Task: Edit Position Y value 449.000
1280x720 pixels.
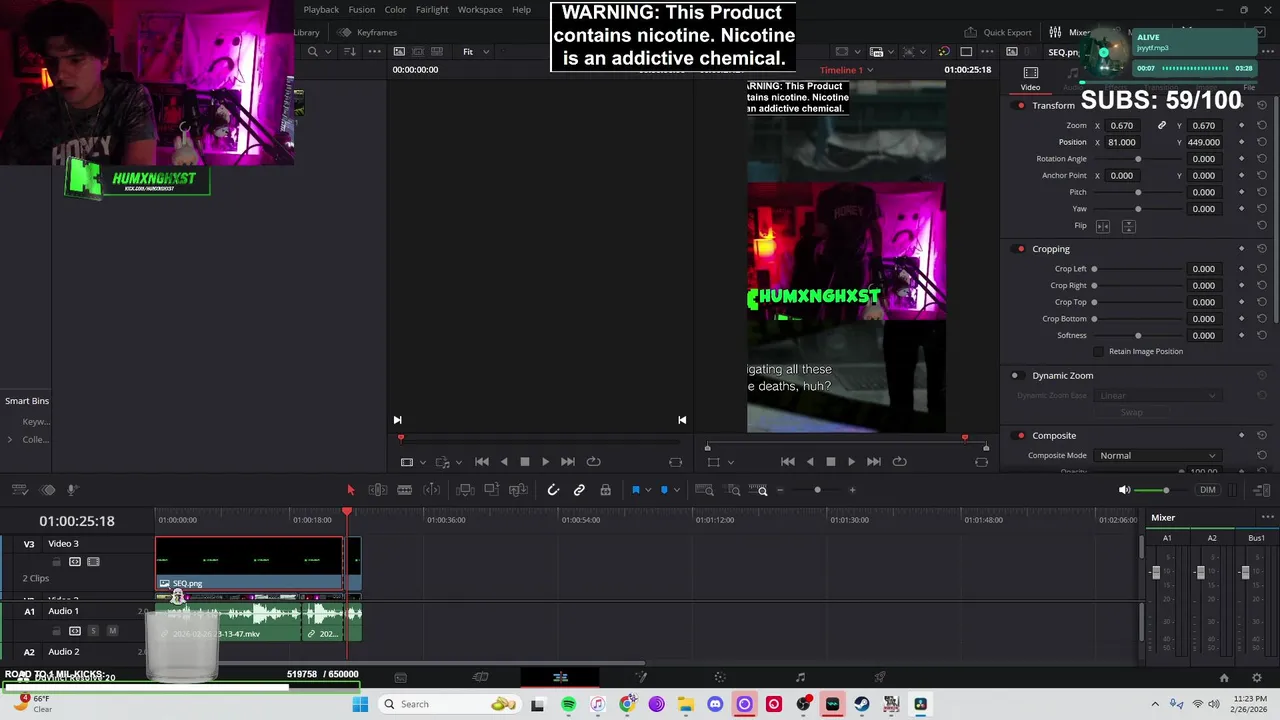Action: [x=1204, y=142]
